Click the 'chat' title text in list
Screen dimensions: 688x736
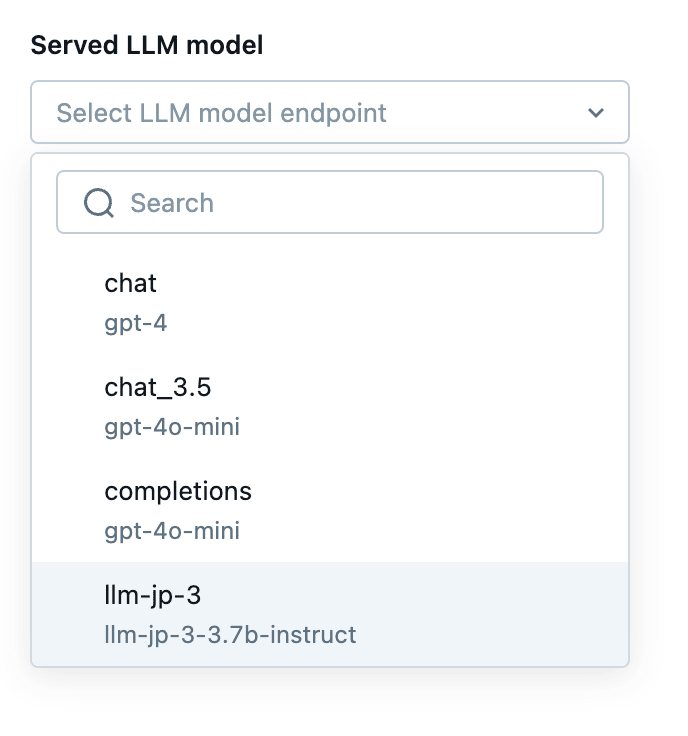(130, 283)
